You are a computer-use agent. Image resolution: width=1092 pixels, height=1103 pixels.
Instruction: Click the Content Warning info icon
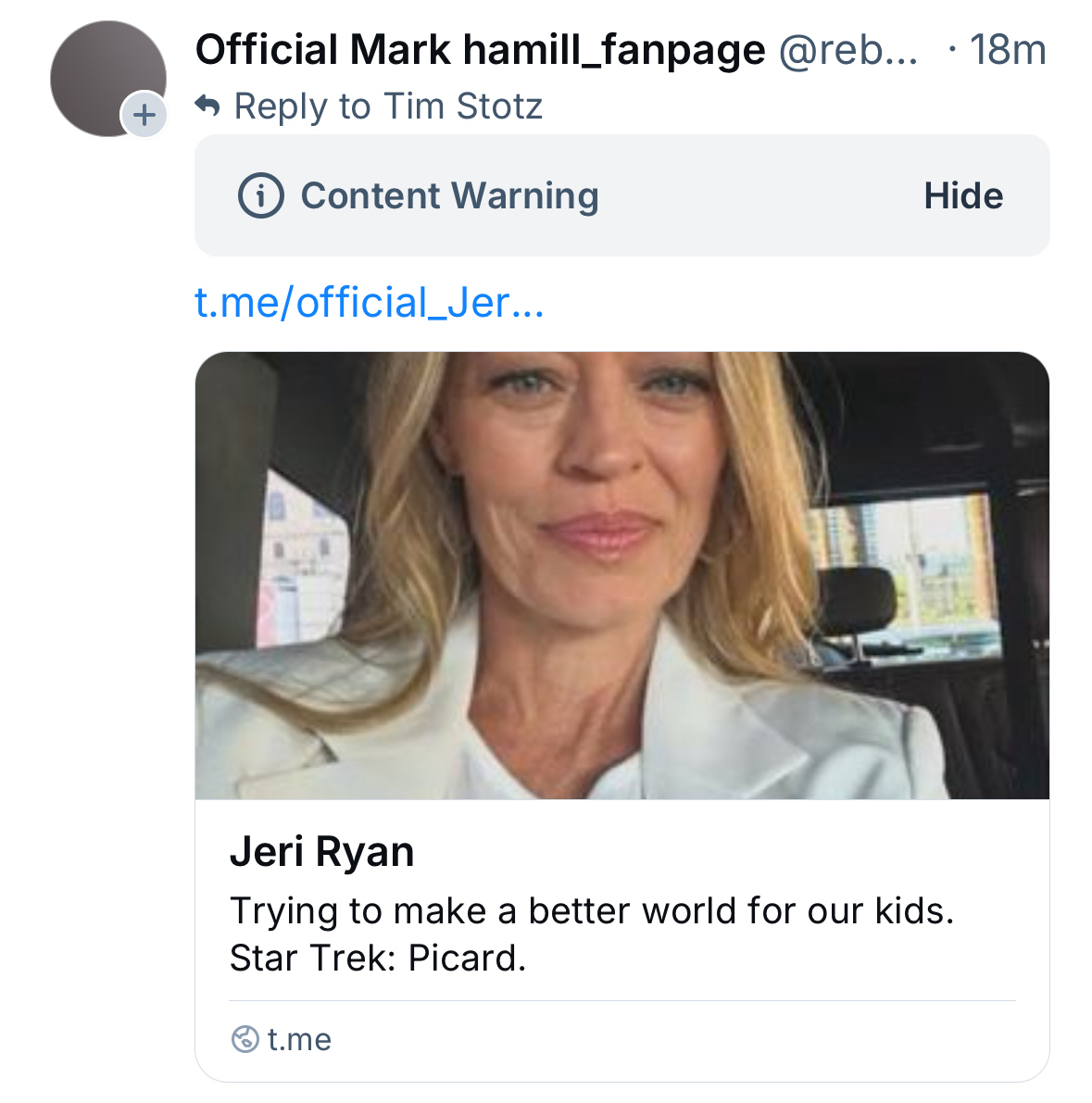click(260, 196)
